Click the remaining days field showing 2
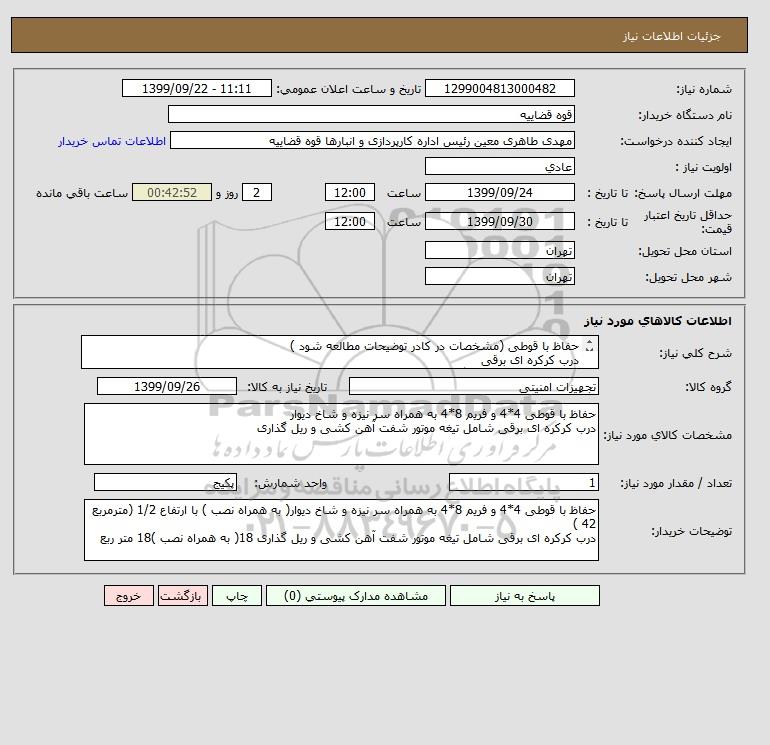770x745 pixels. click(x=256, y=193)
